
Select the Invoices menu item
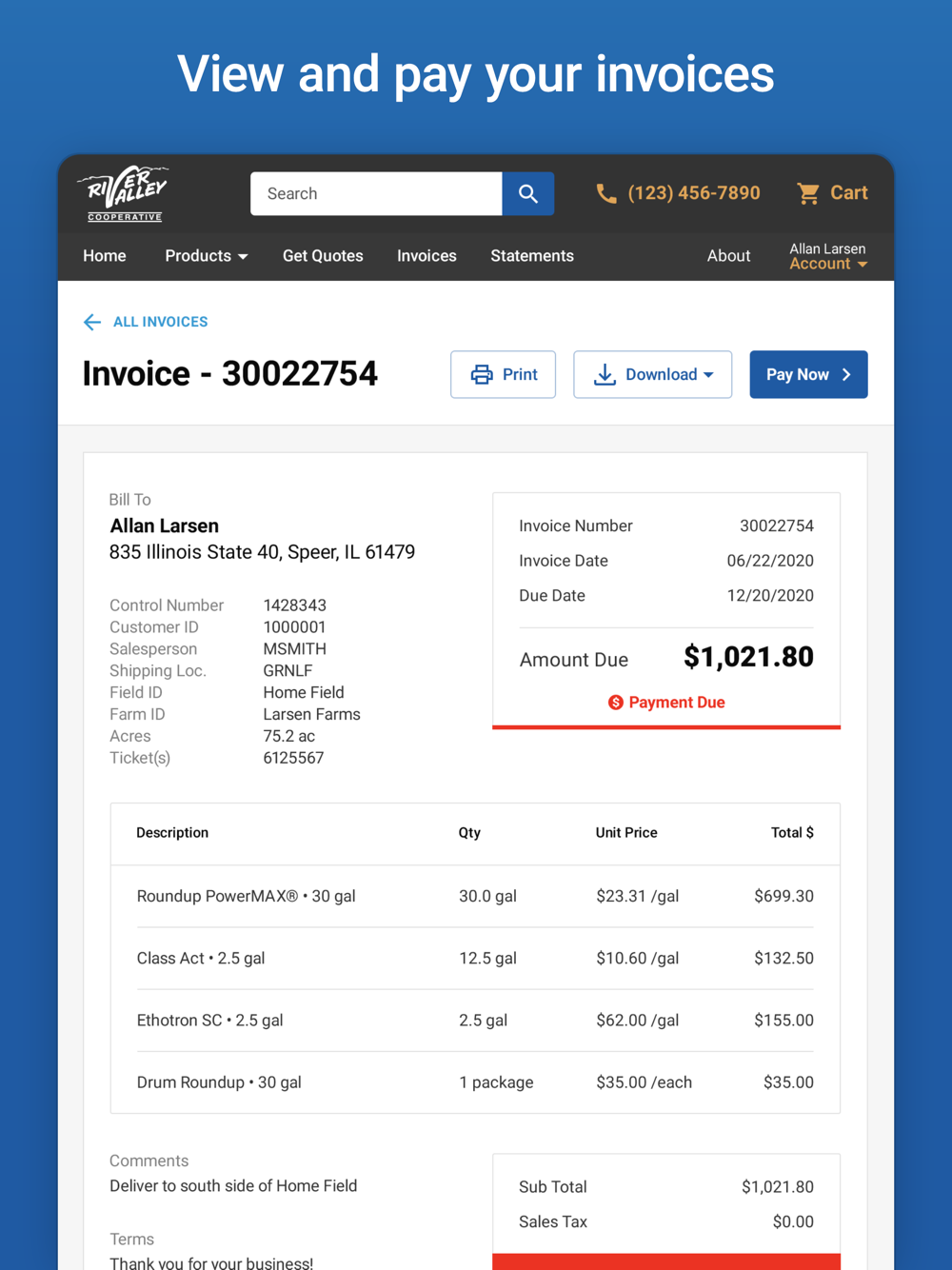[x=426, y=256]
